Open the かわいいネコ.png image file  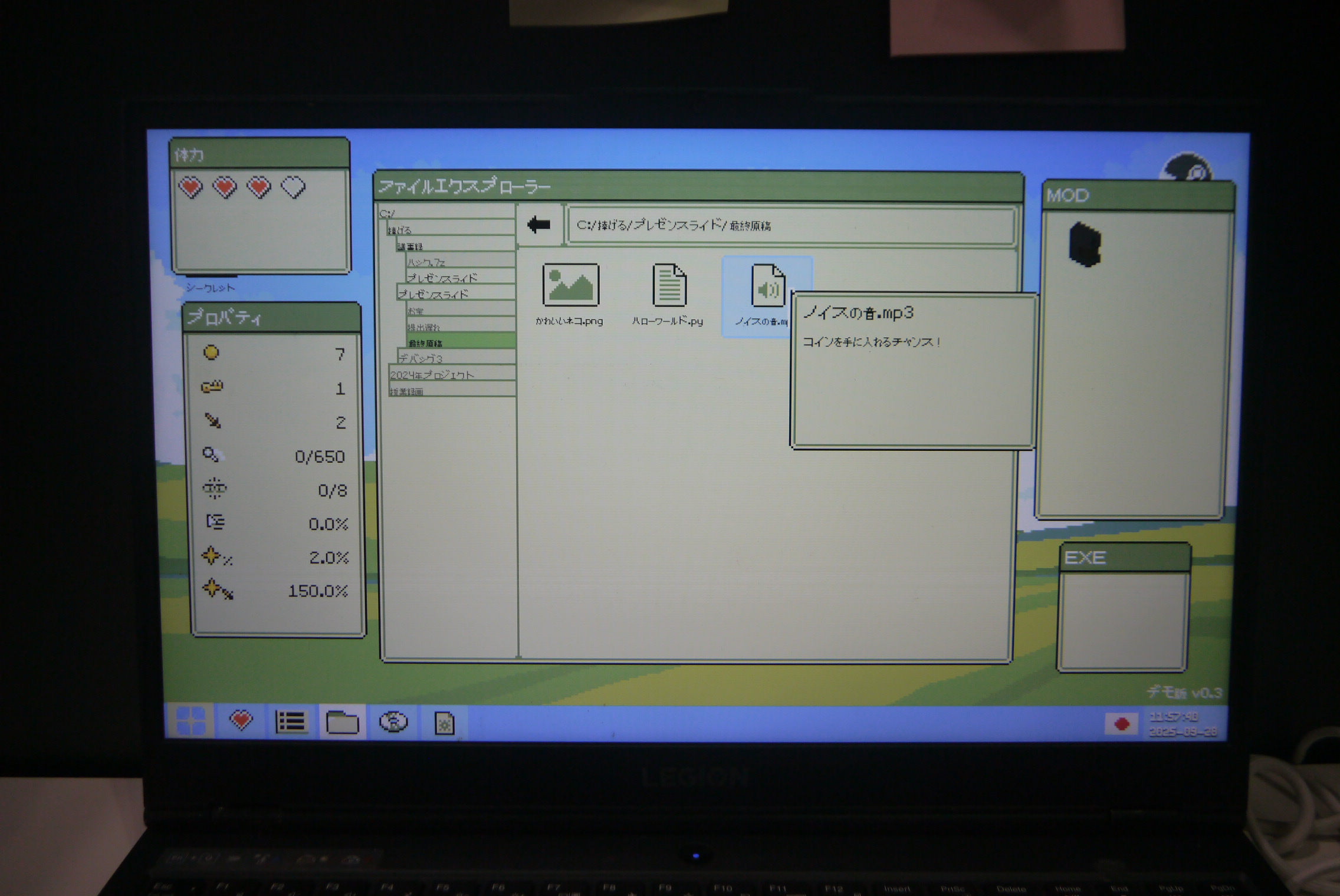click(x=570, y=286)
